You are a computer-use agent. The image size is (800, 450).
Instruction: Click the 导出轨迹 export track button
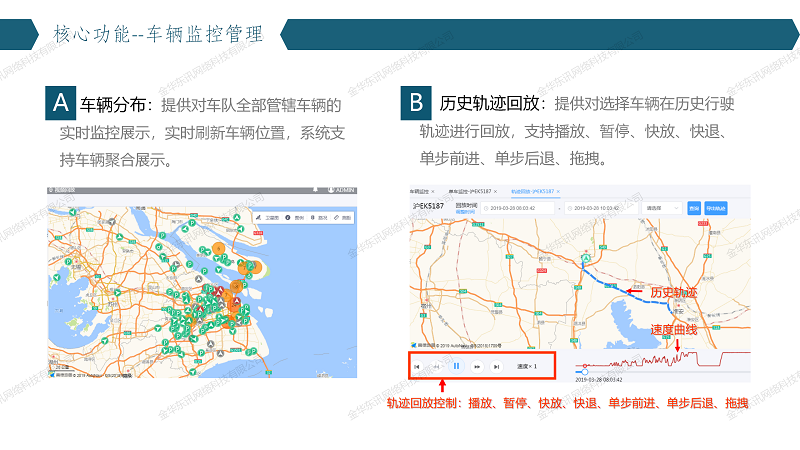[x=716, y=208]
